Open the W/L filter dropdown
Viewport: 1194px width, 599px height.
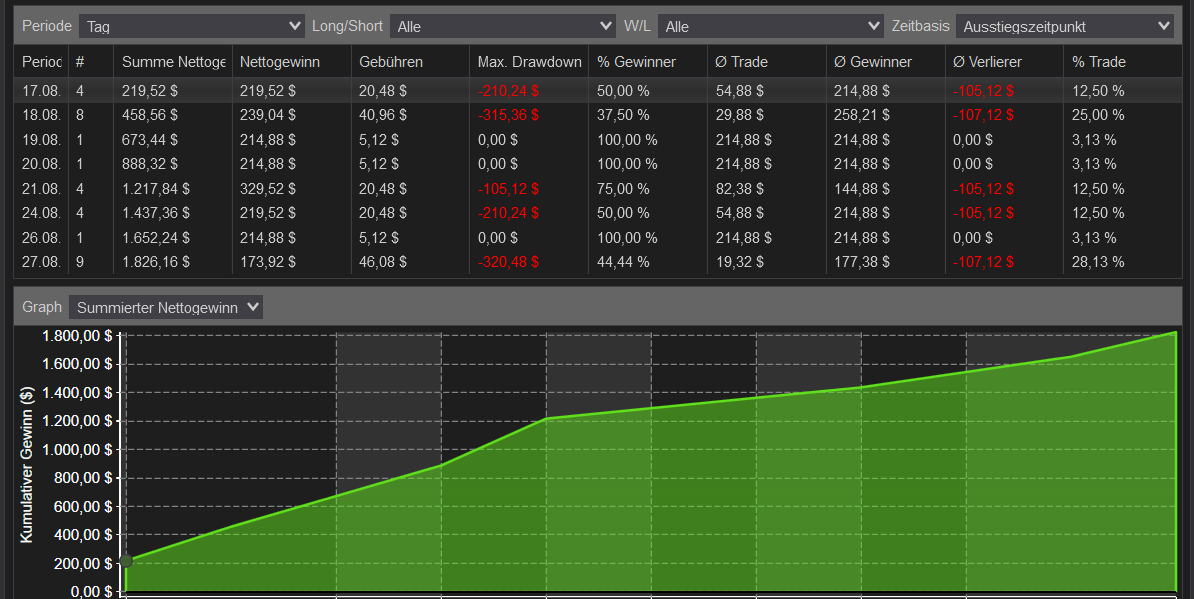771,26
